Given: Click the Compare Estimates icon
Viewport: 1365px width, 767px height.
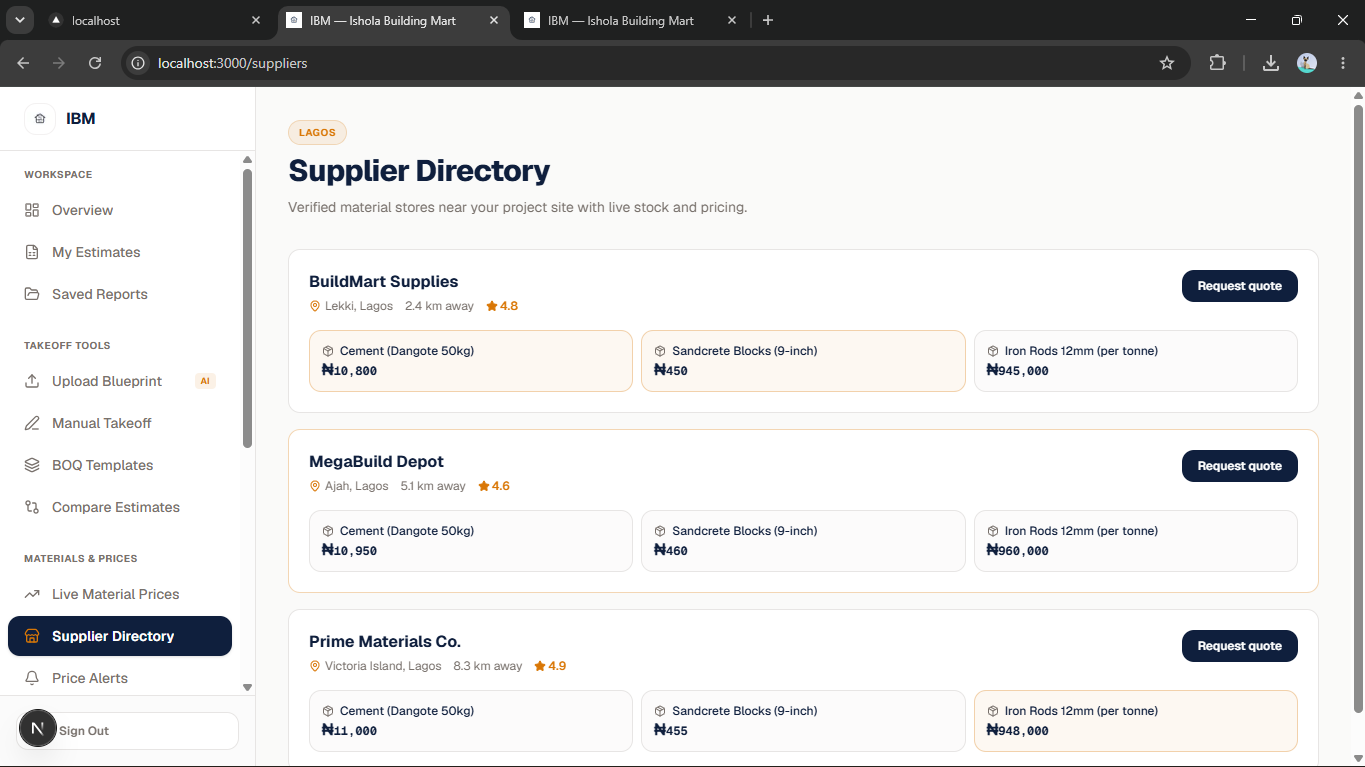Looking at the screenshot, I should (x=32, y=507).
